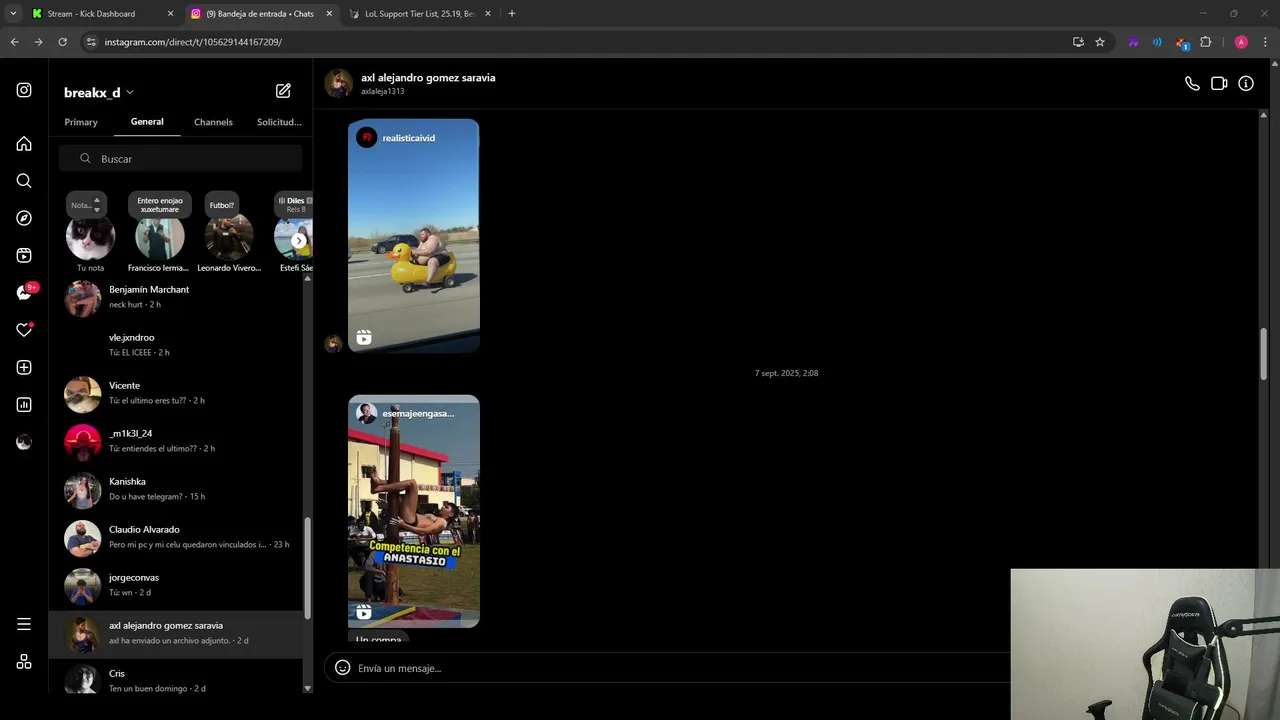
Task: Switch to Primary inbox tab
Action: [81, 122]
